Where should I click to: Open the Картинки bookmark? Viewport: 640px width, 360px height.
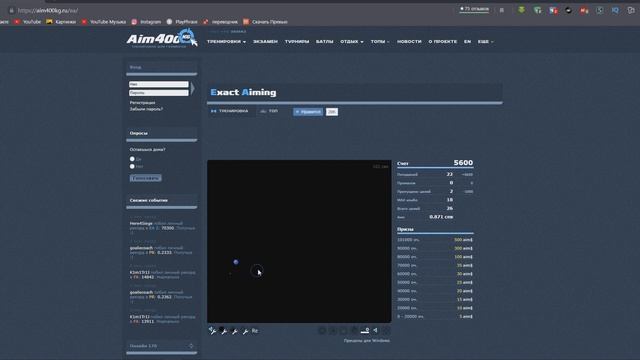61,22
